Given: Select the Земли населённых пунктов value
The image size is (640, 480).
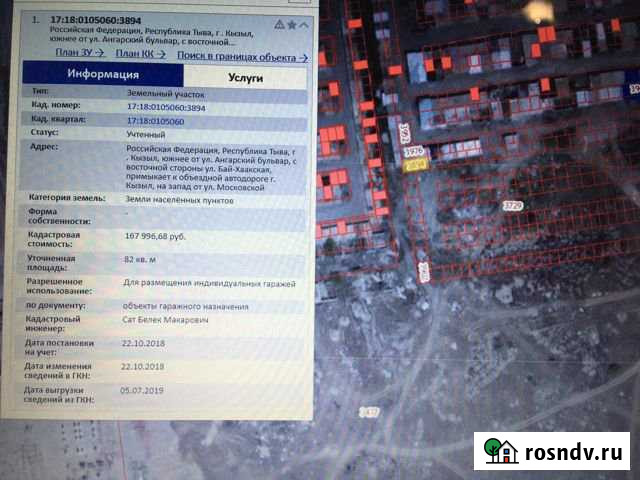Looking at the screenshot, I should coord(179,200).
